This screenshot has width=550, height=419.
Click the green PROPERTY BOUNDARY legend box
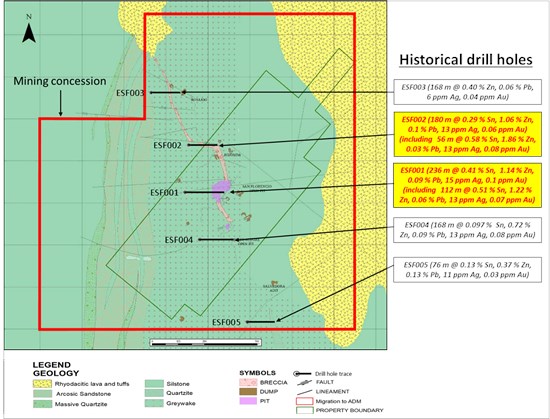click(304, 410)
